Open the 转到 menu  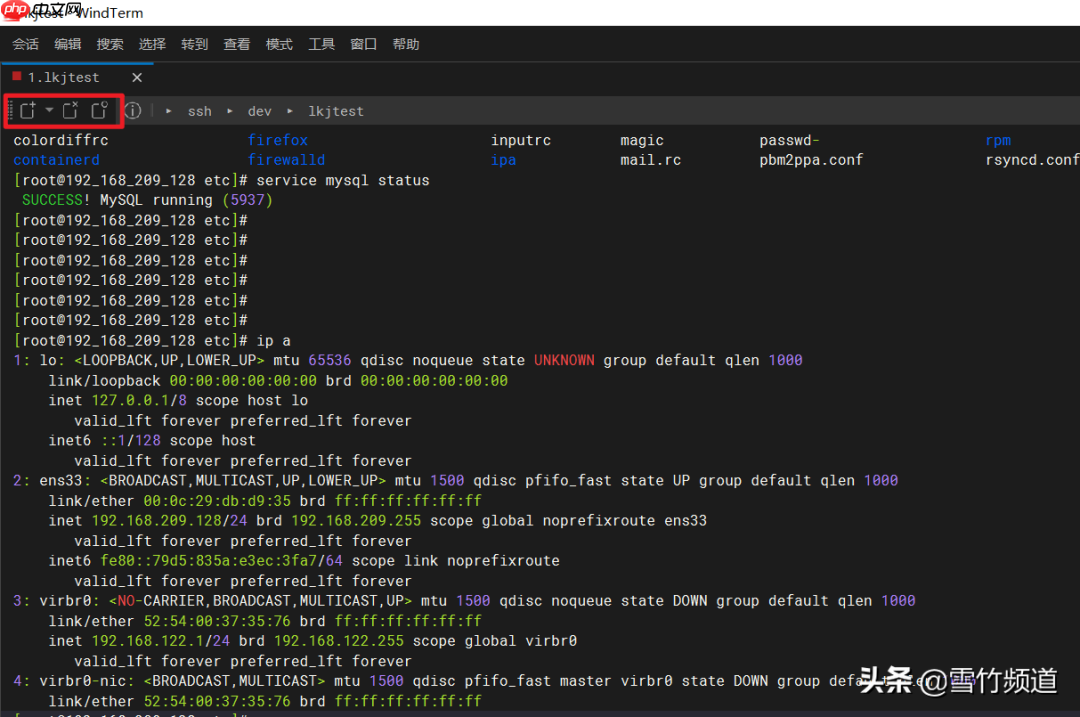coord(194,44)
